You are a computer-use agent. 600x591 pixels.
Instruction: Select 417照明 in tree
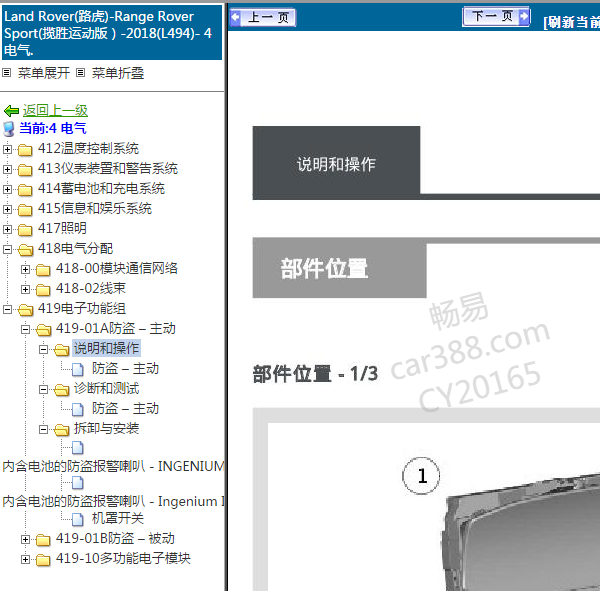[62, 228]
